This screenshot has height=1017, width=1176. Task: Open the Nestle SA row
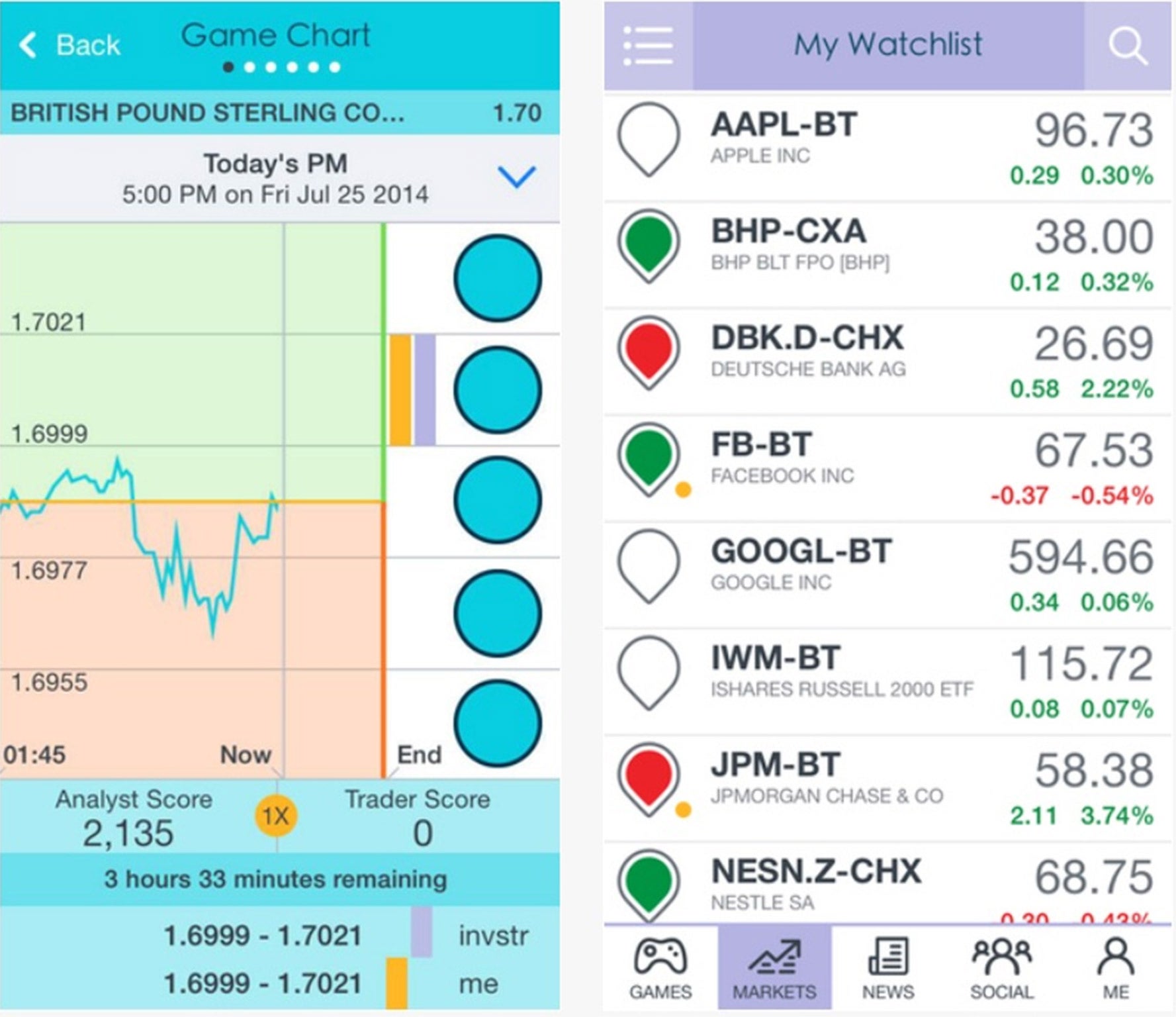click(887, 883)
